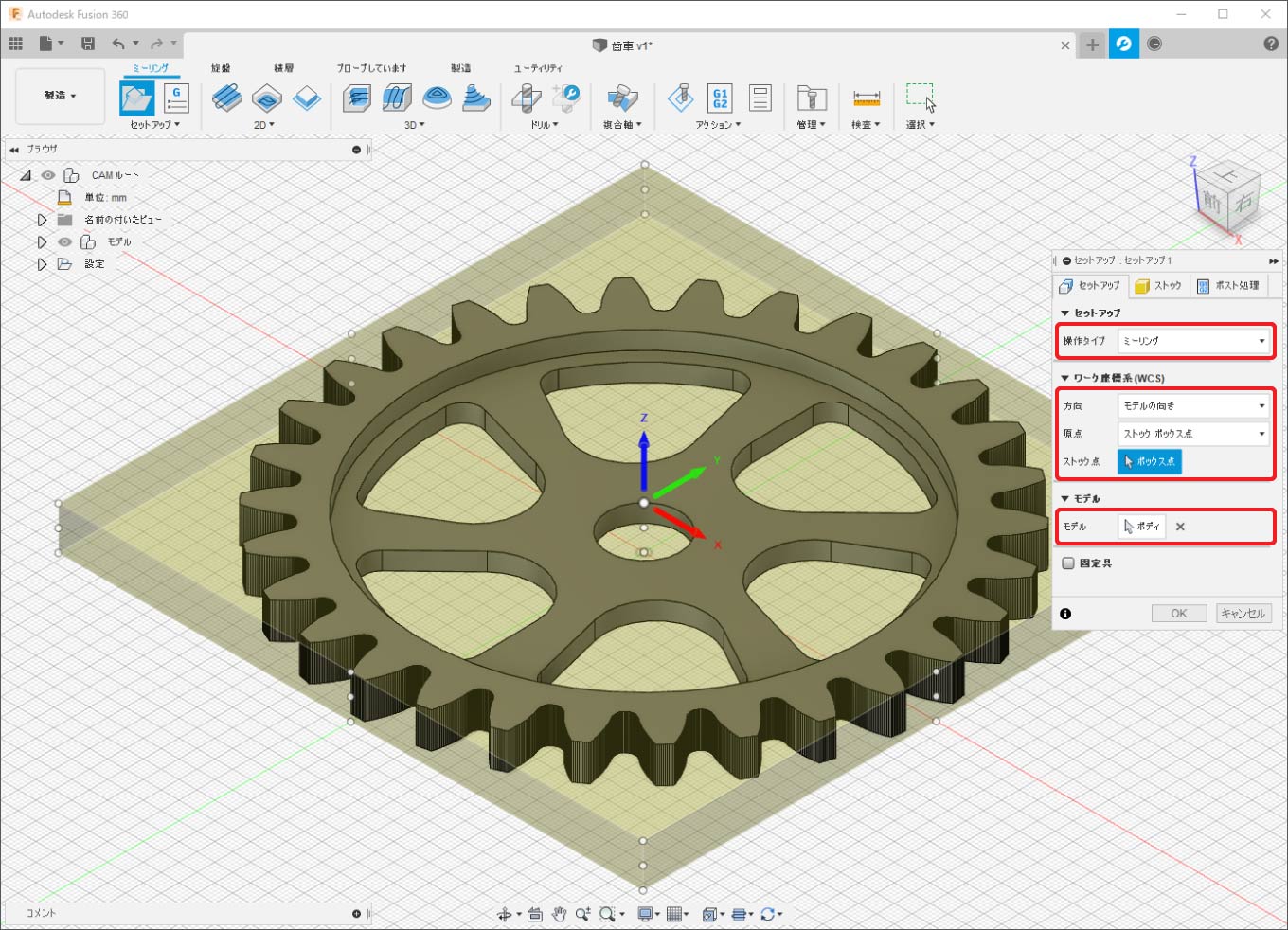Click the new Setup folder icon
Image resolution: width=1288 pixels, height=930 pixels.
tap(136, 98)
